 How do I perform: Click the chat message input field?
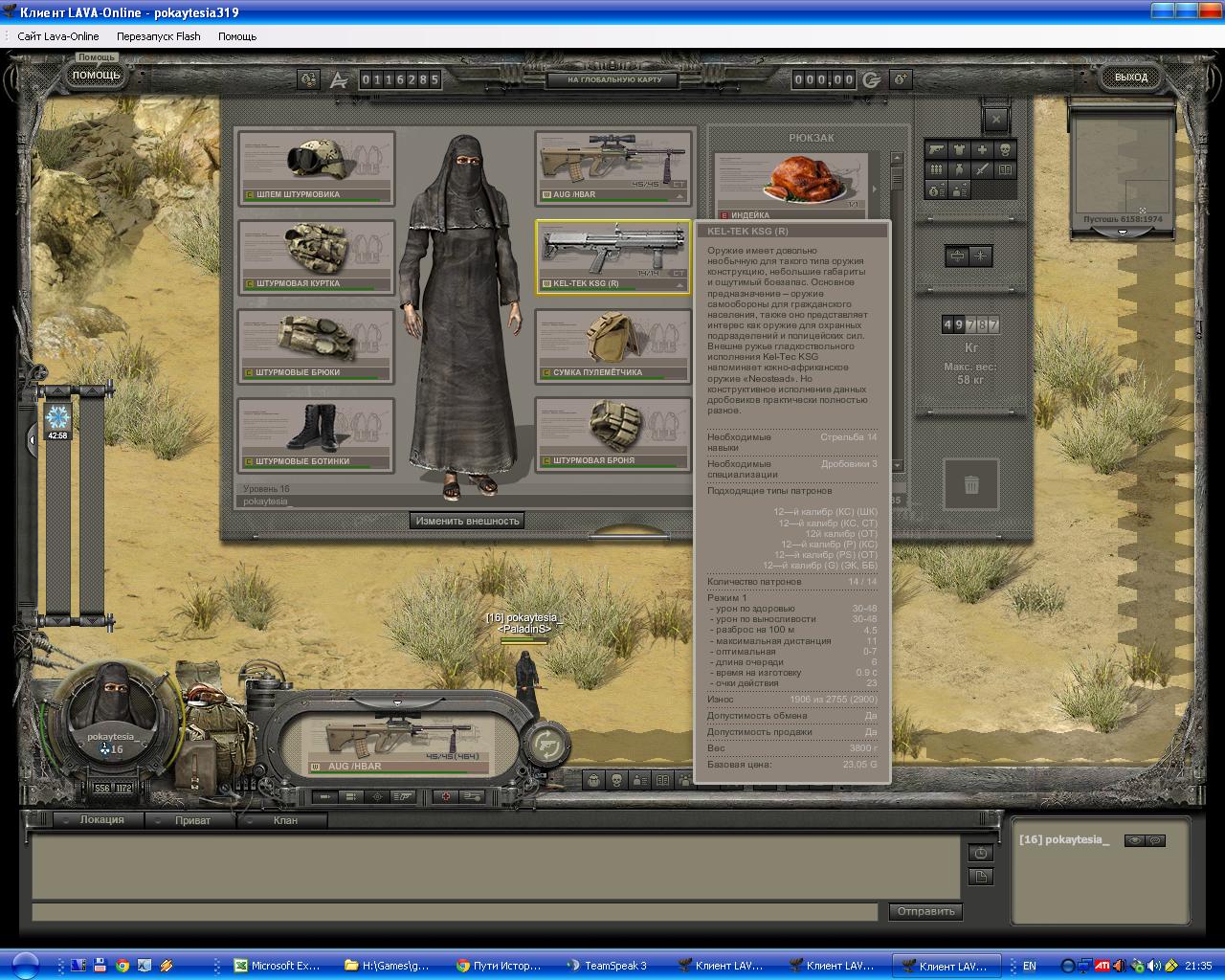pyautogui.click(x=455, y=912)
